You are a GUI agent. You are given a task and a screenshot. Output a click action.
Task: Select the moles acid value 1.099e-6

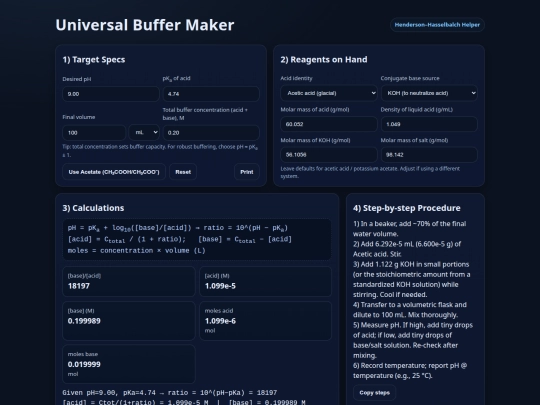220,321
